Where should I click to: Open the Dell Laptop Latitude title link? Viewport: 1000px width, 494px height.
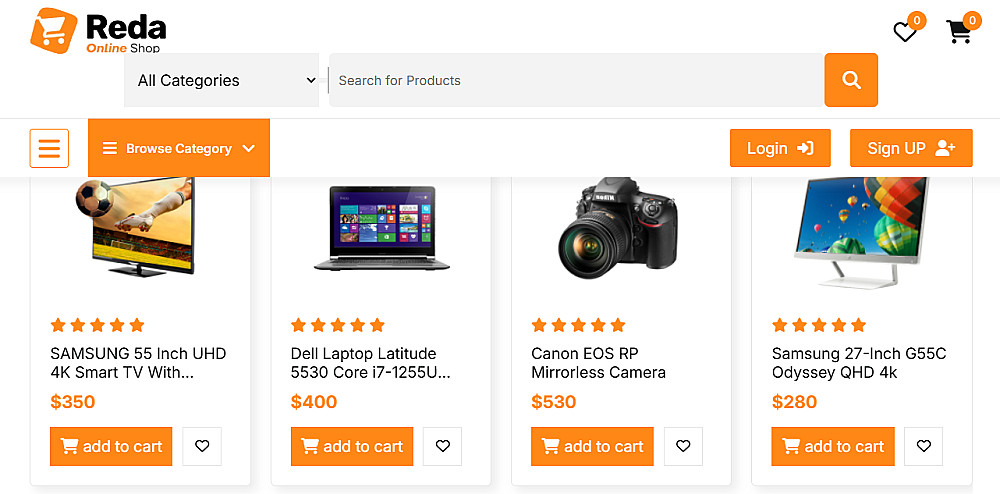[x=370, y=363]
